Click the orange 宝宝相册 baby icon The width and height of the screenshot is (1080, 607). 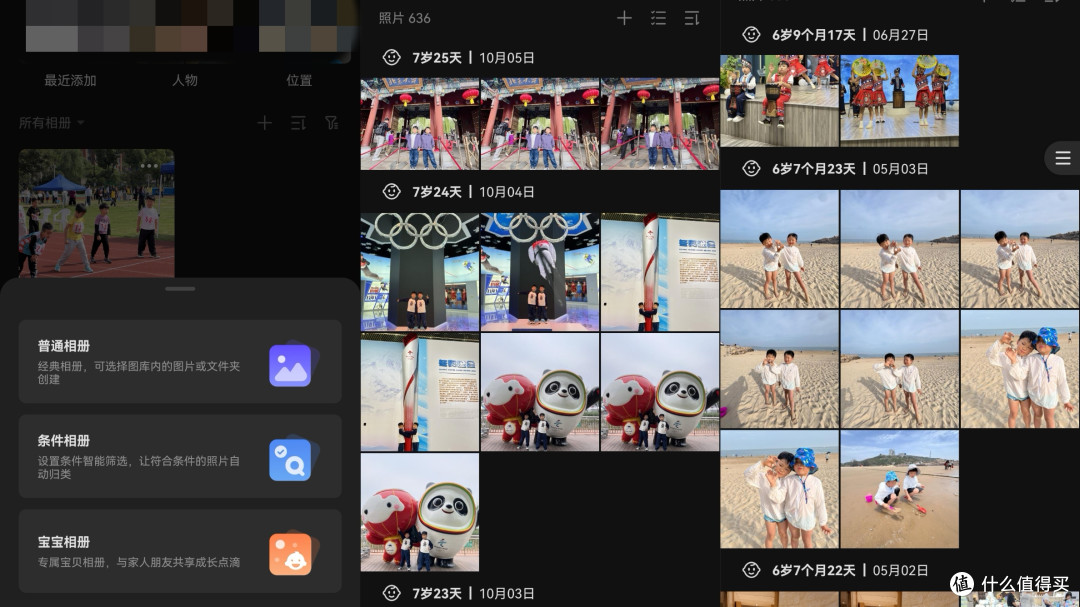pos(291,554)
